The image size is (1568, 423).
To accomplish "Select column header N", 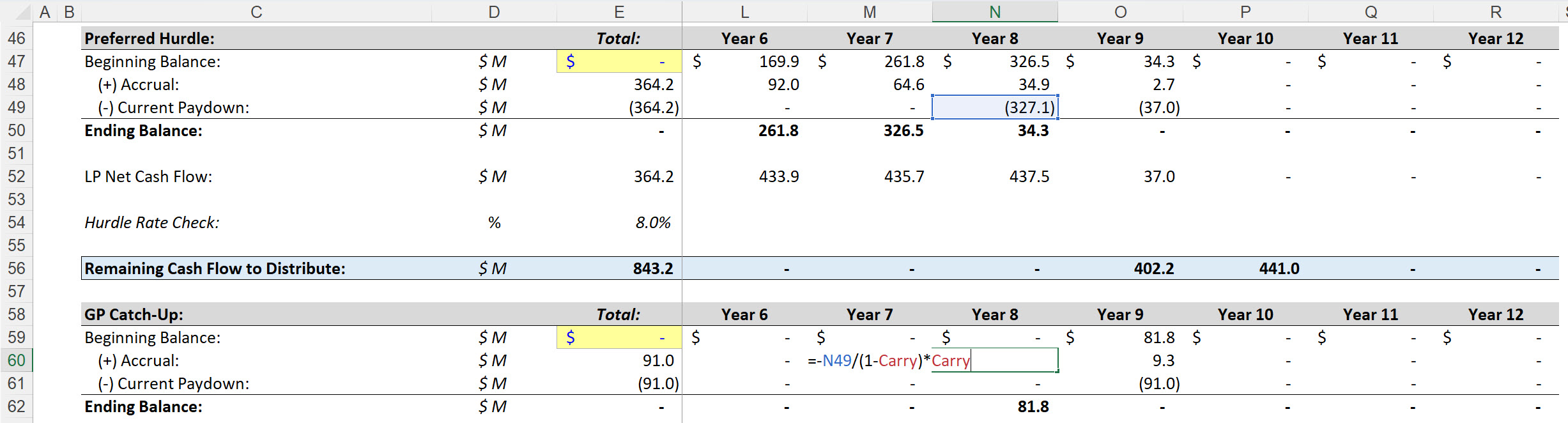I will tap(995, 12).
